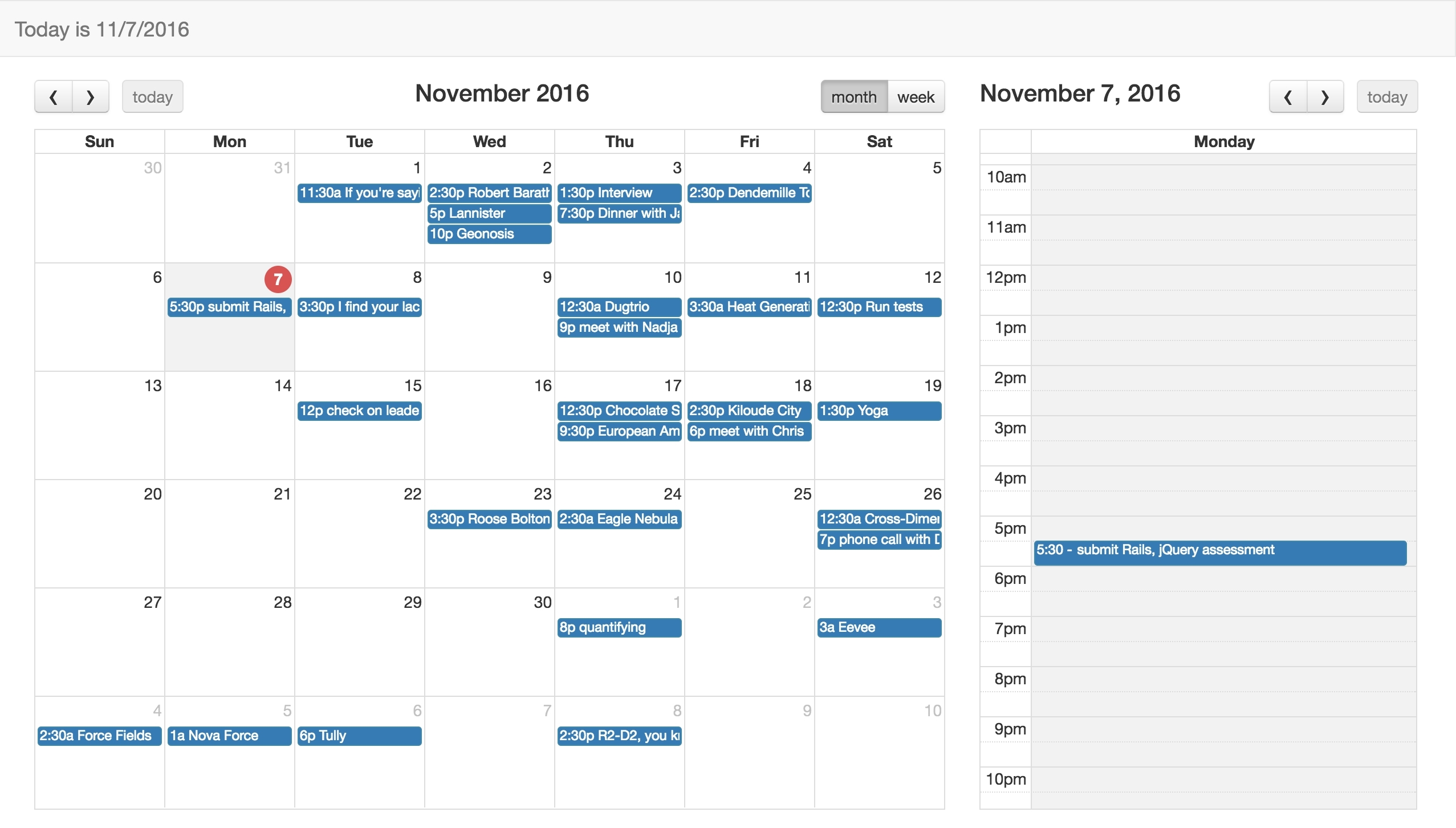Click 11:30a If you're say Tuesday event

pyautogui.click(x=359, y=192)
